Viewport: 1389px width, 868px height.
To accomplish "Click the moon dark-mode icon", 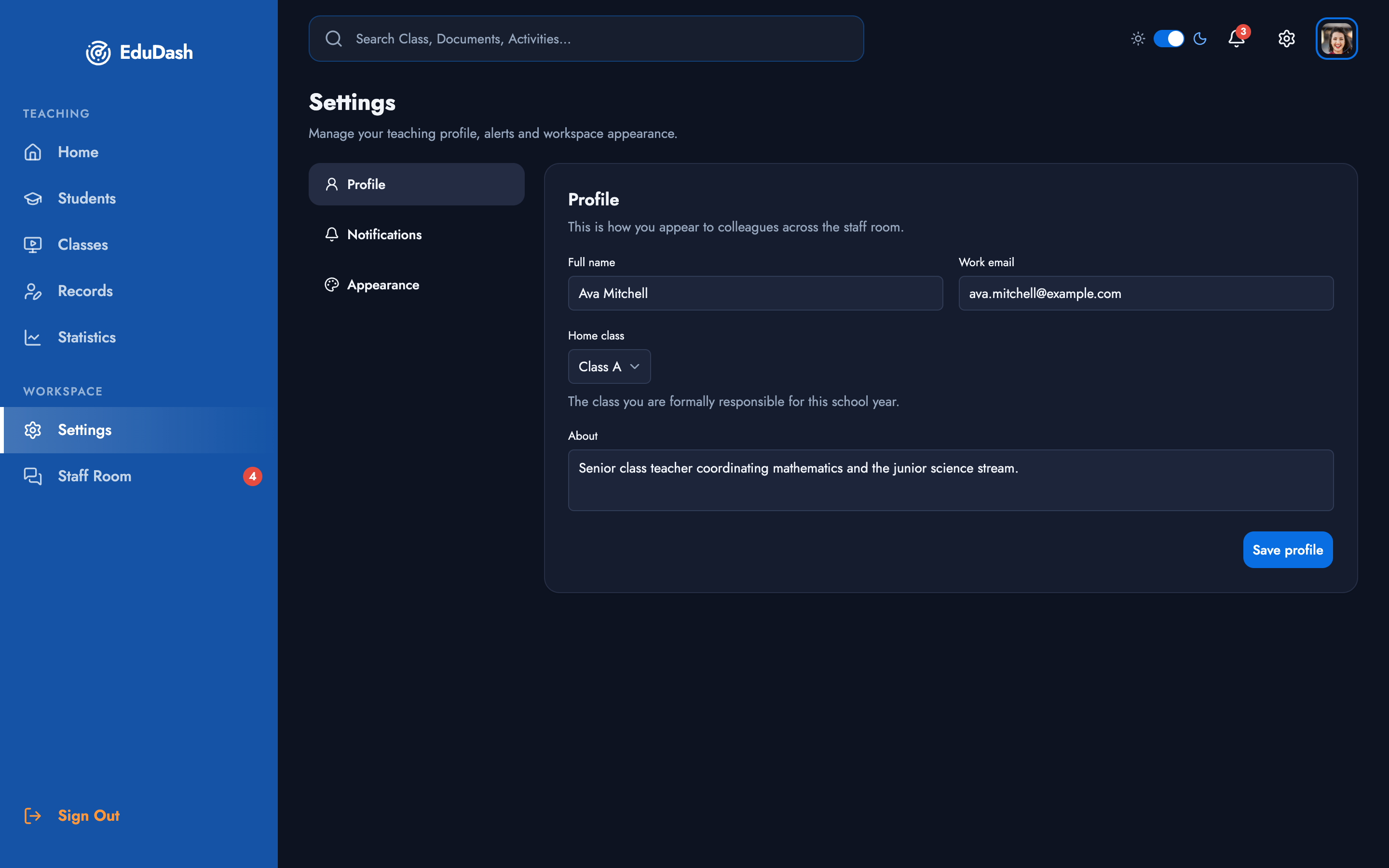I will tap(1200, 39).
